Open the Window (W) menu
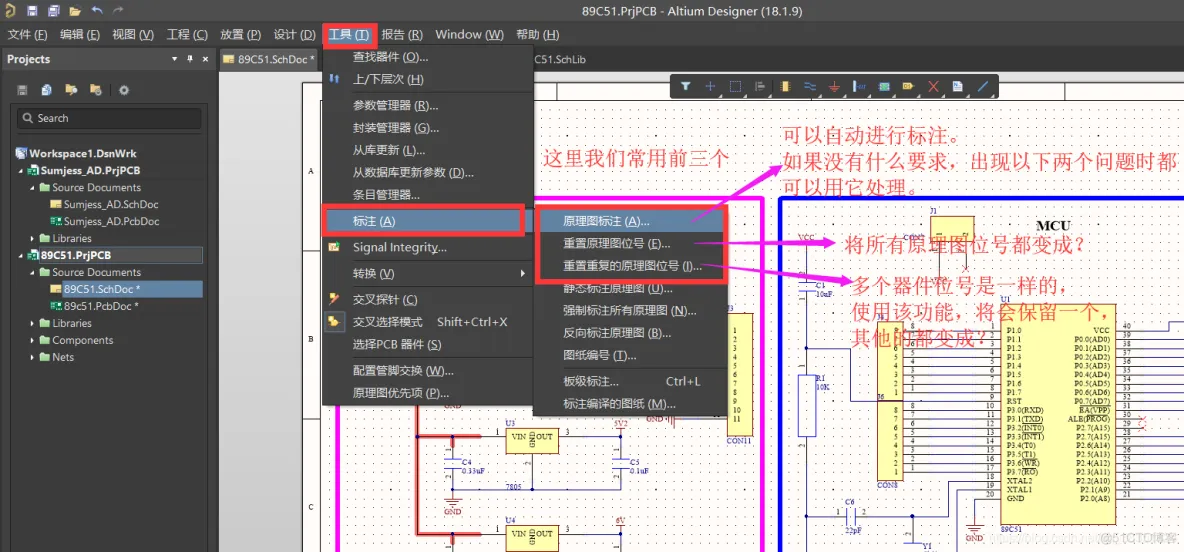1184x552 pixels. pyautogui.click(x=469, y=35)
